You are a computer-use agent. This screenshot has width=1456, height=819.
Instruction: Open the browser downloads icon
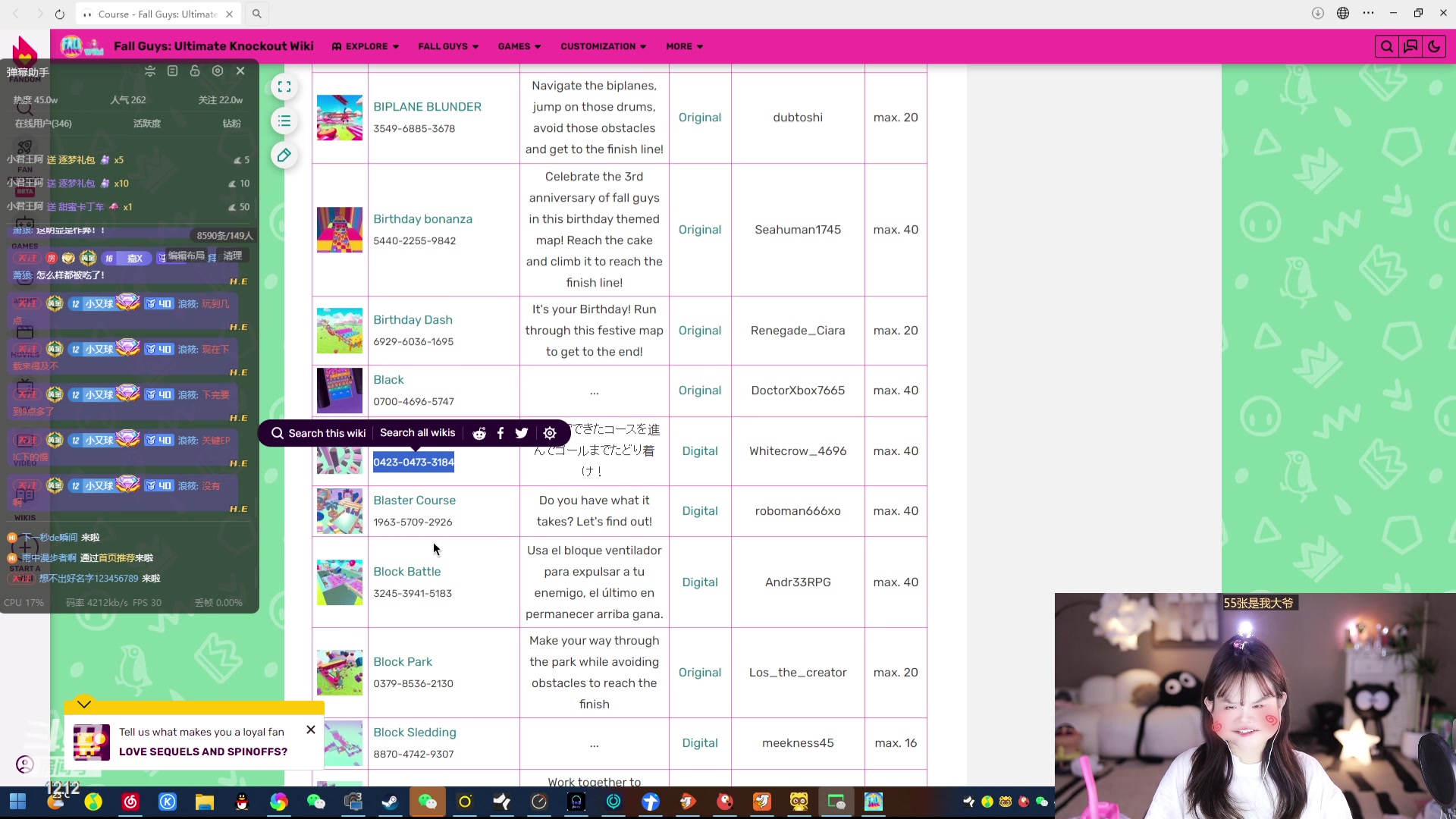click(x=1318, y=13)
